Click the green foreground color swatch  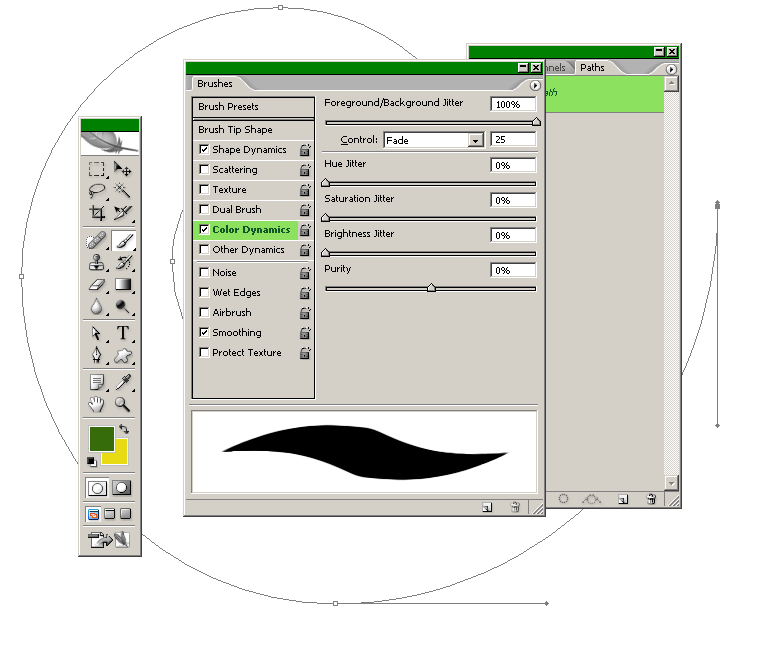pos(101,438)
